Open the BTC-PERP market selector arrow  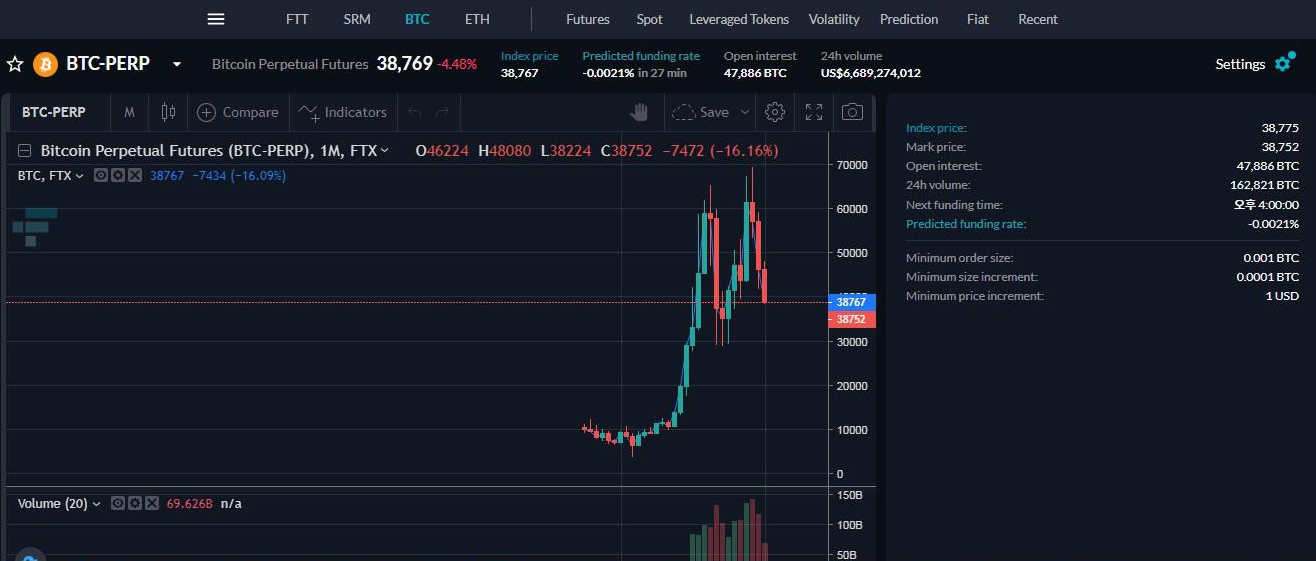coord(177,64)
